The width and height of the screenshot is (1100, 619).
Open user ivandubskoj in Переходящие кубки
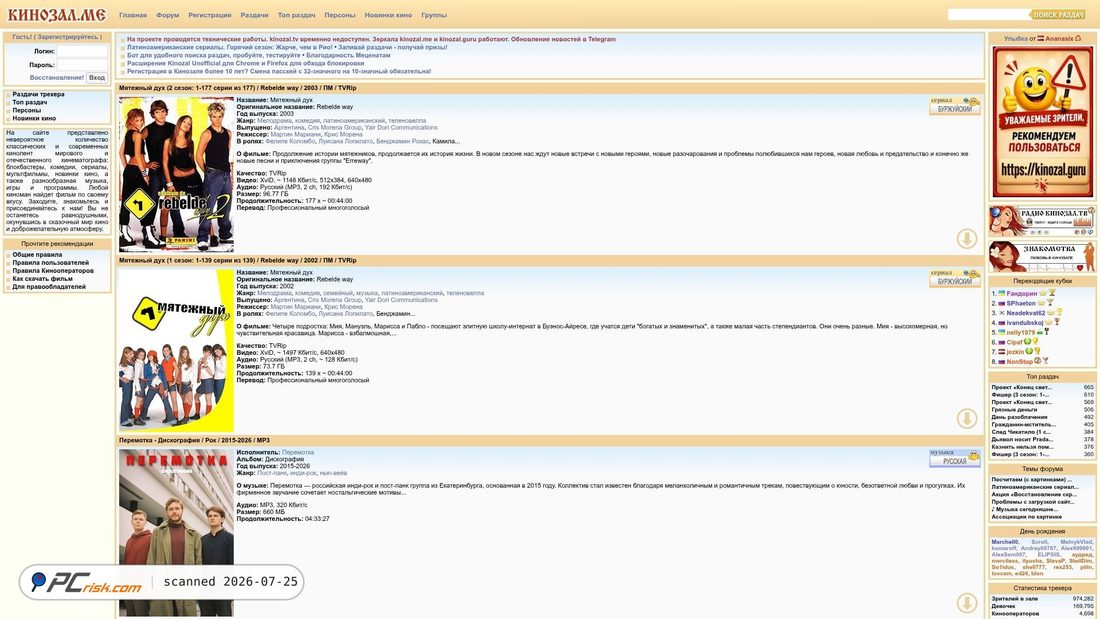pos(1024,323)
